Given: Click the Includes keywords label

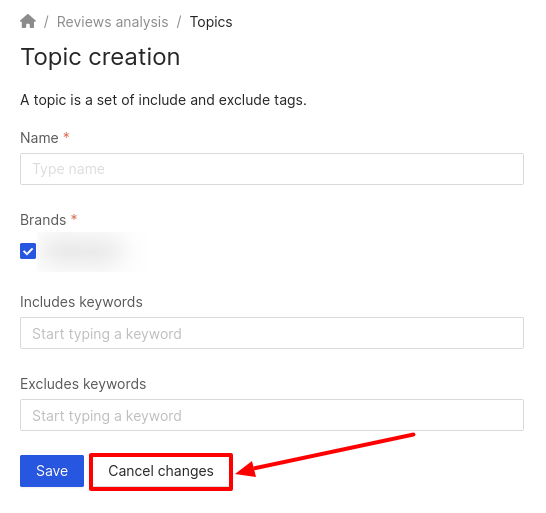Looking at the screenshot, I should [x=81, y=302].
